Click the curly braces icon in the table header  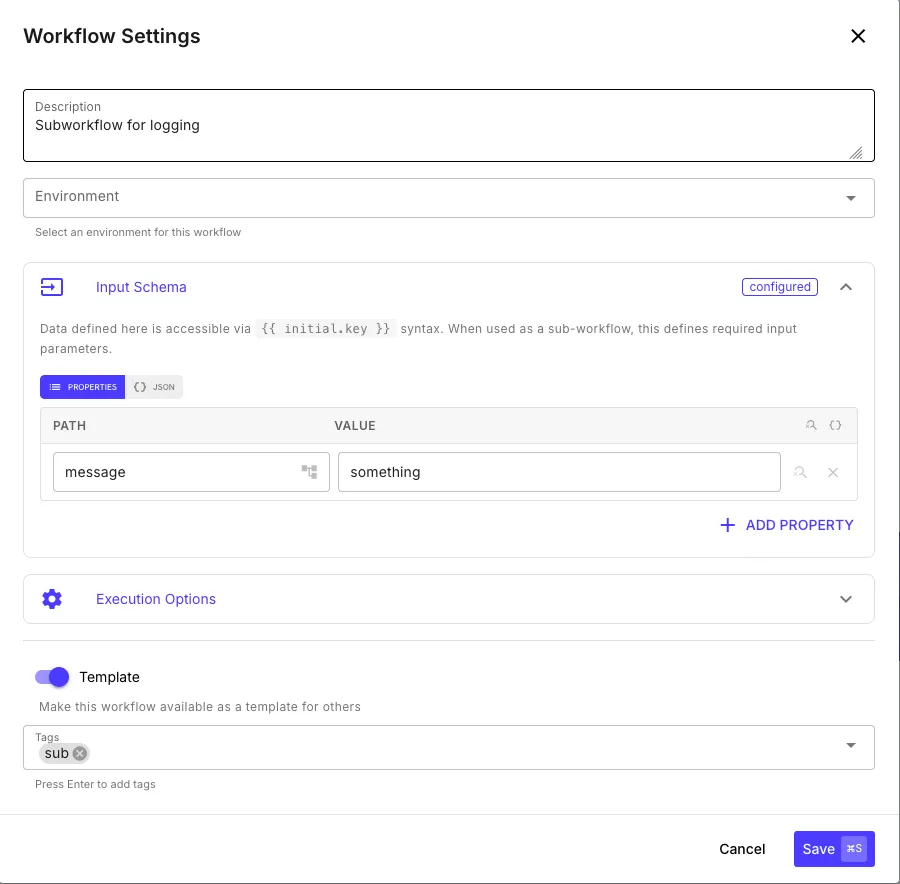click(x=836, y=425)
